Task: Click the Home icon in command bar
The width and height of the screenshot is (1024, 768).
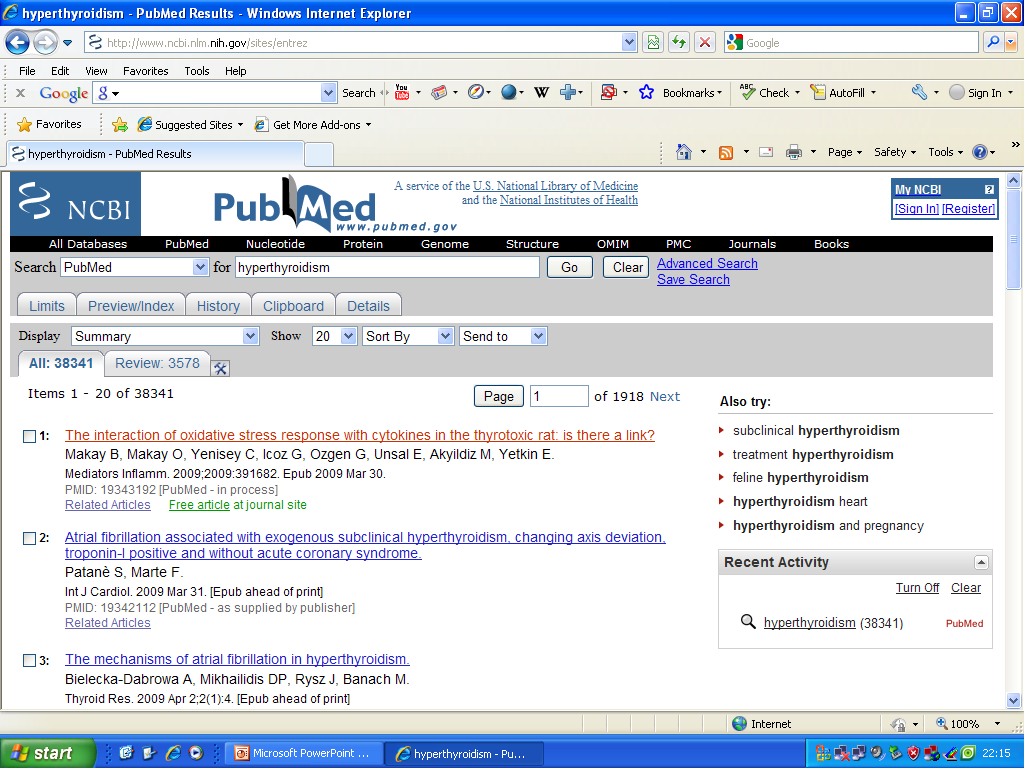Action: (684, 152)
